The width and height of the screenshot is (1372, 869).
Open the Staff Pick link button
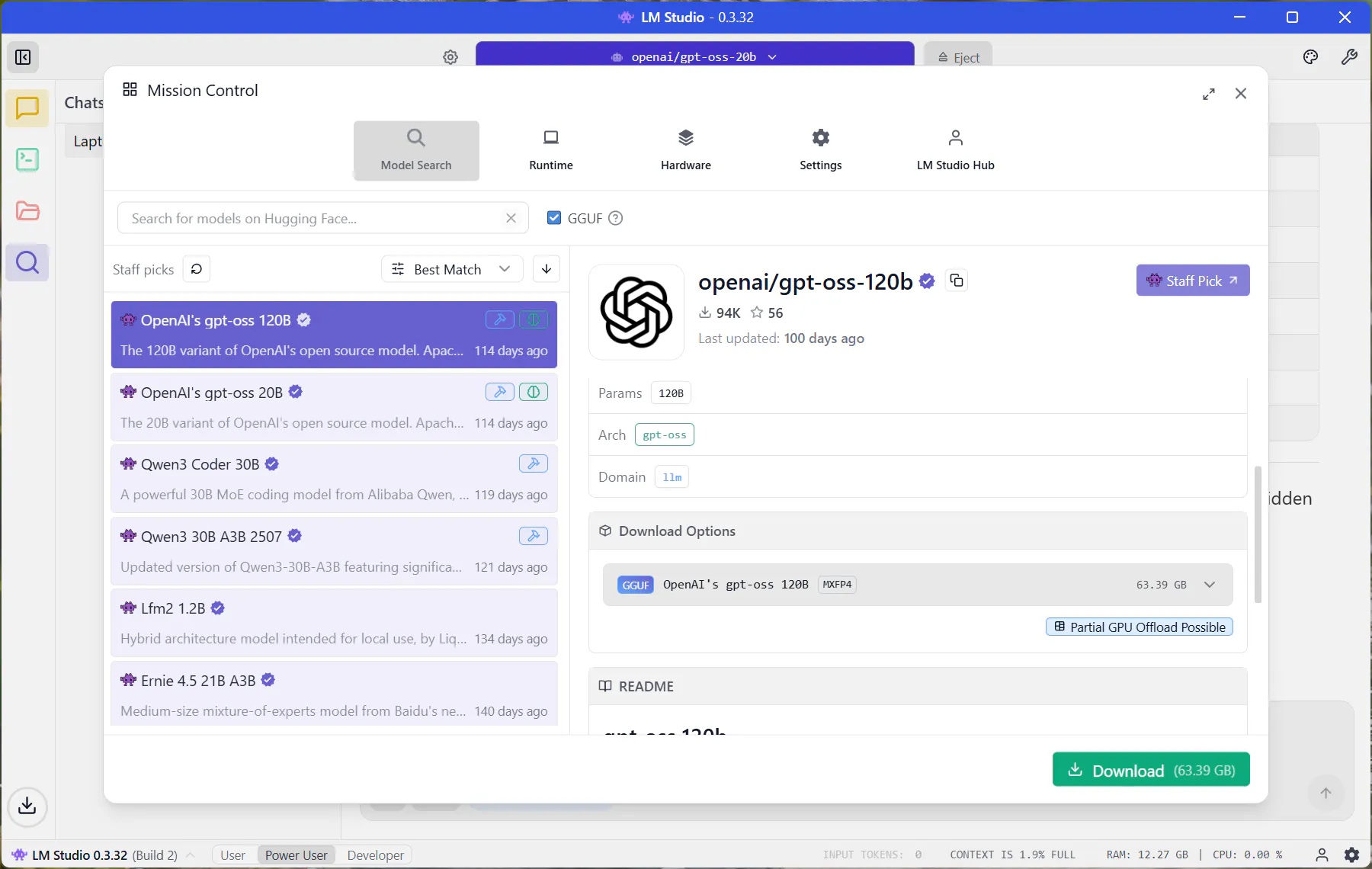coord(1193,281)
